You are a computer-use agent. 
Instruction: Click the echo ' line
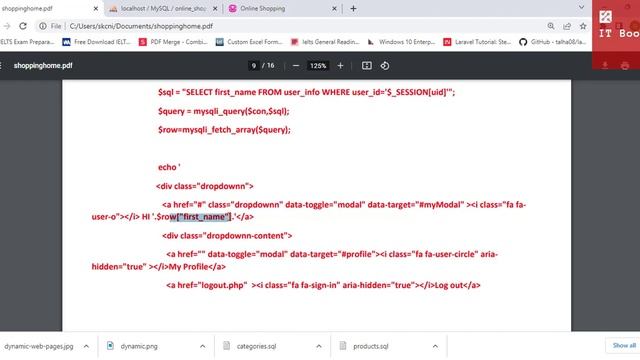169,167
